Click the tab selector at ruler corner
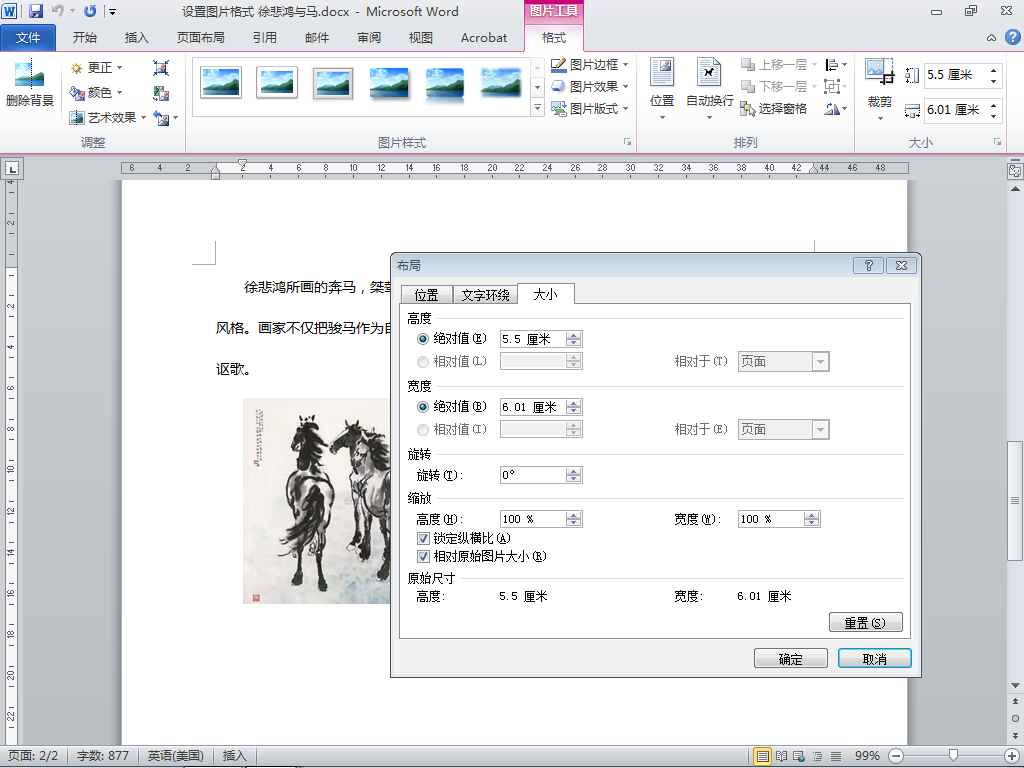Image resolution: width=1024 pixels, height=768 pixels. point(11,168)
